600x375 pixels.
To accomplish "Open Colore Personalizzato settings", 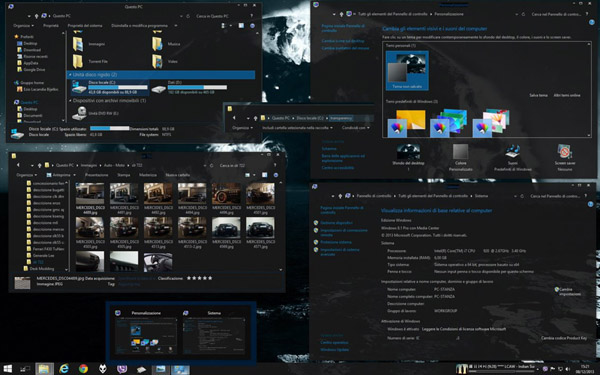I will pyautogui.click(x=461, y=157).
